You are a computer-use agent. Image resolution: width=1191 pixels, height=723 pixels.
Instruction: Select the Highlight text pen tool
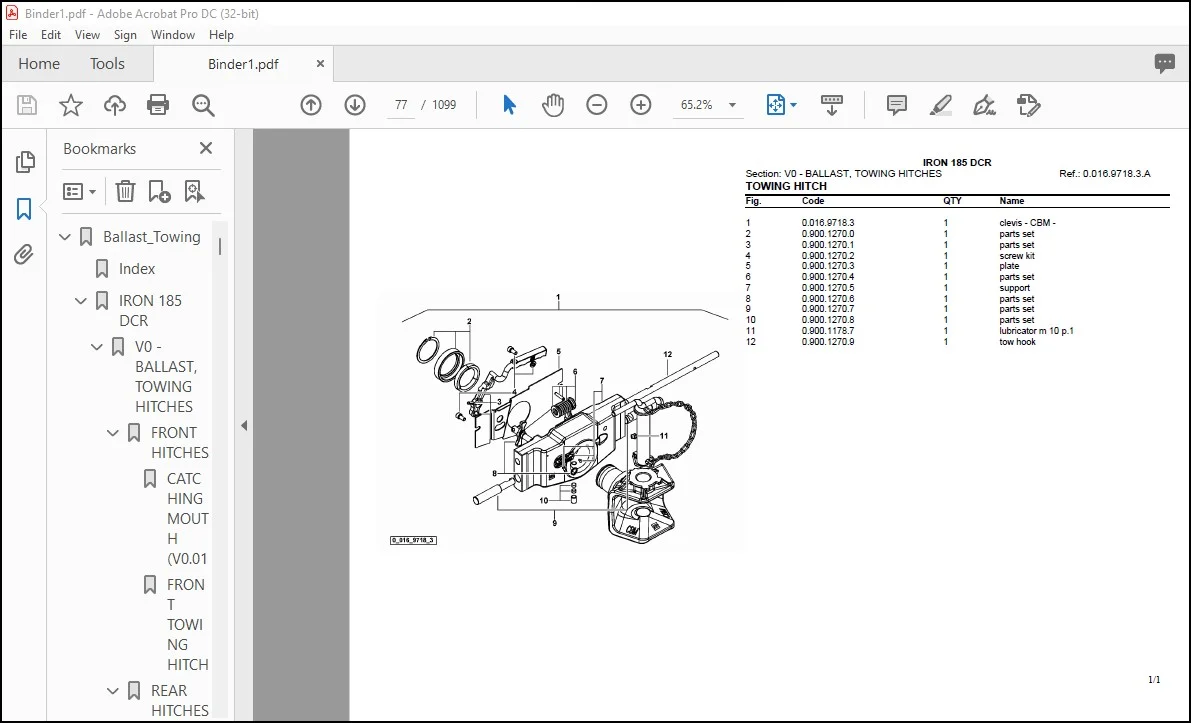coord(940,105)
